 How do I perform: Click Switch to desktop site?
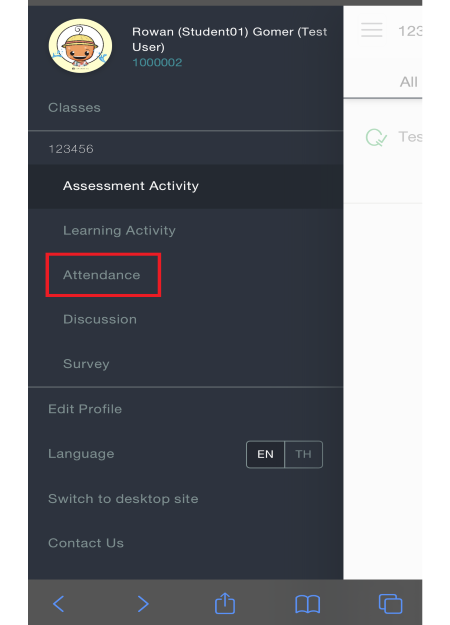point(123,499)
